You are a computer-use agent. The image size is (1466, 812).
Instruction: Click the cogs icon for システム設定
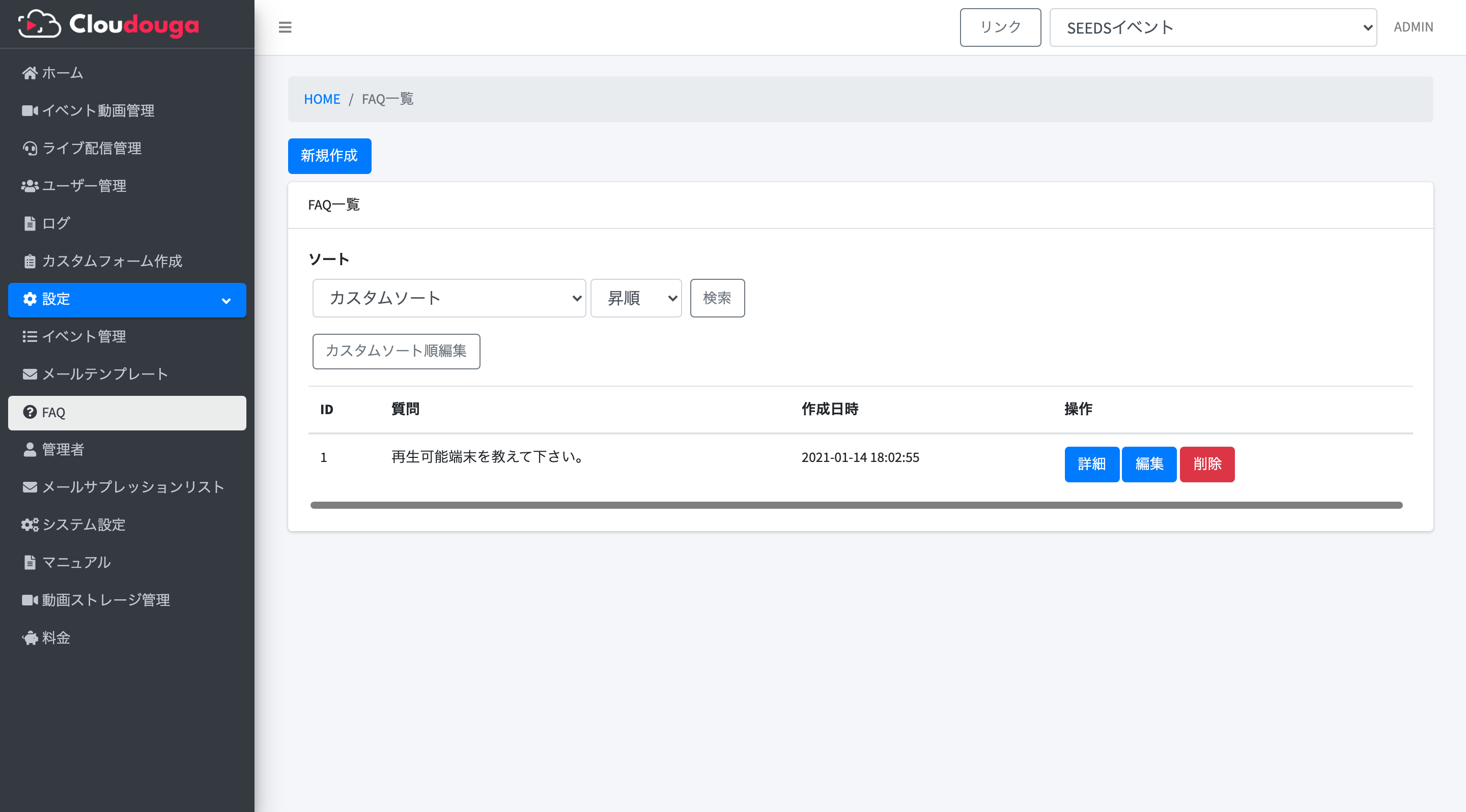30,525
